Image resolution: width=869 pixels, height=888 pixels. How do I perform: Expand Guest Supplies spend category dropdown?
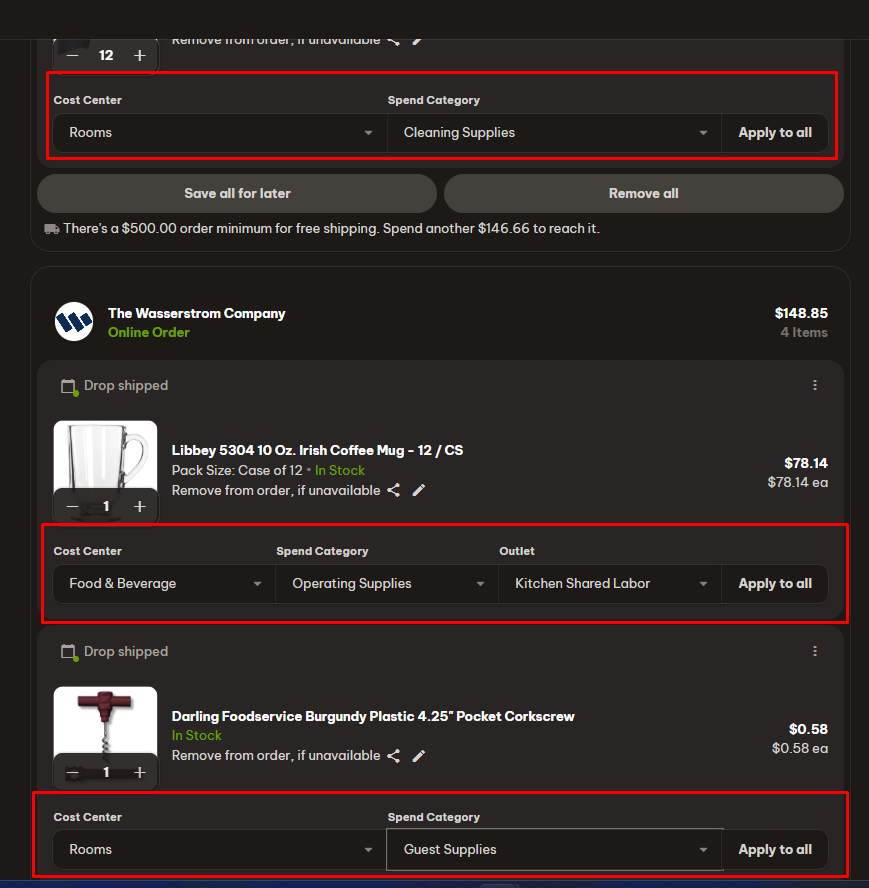[555, 850]
